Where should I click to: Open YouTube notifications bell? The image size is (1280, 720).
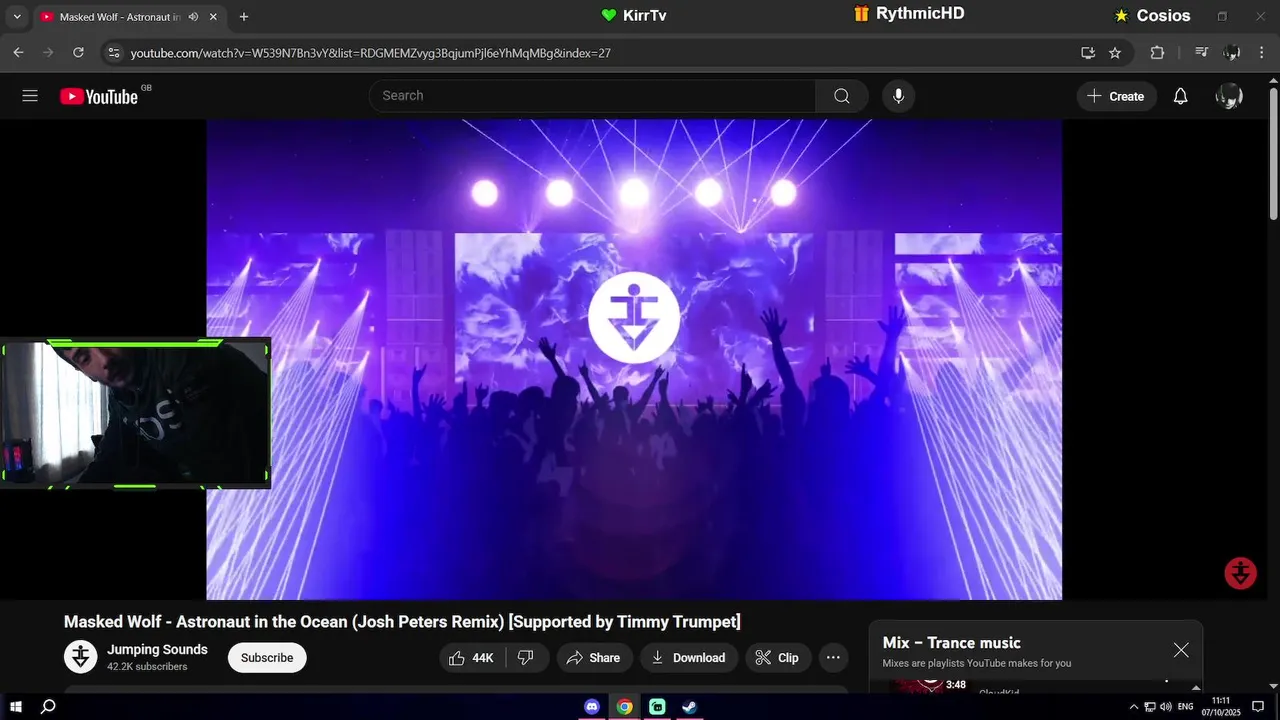click(x=1180, y=96)
